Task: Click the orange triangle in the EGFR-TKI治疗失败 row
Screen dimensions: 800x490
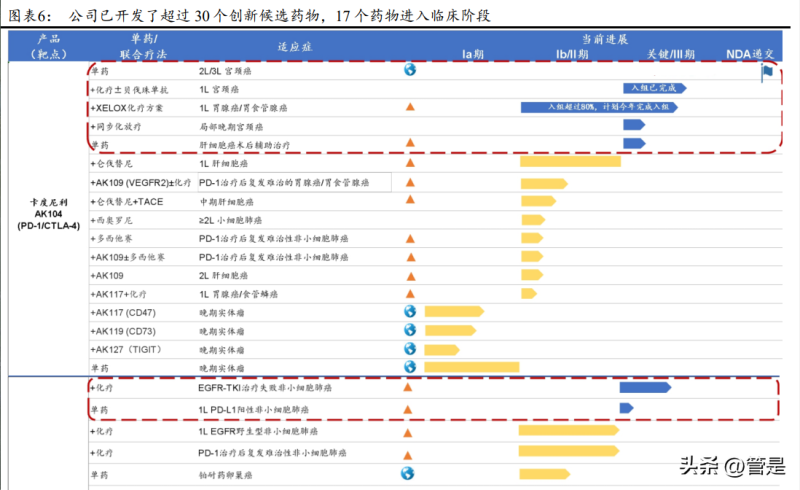Action: (408, 387)
